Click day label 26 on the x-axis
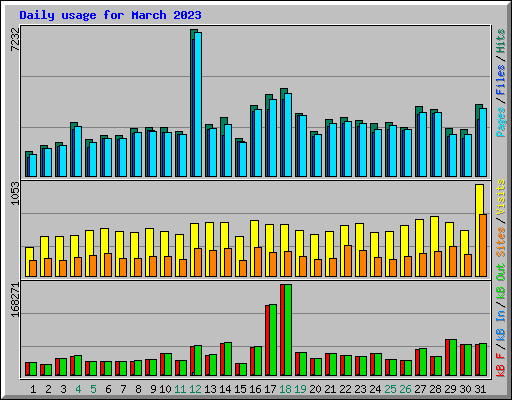The image size is (512, 400). pos(405,389)
